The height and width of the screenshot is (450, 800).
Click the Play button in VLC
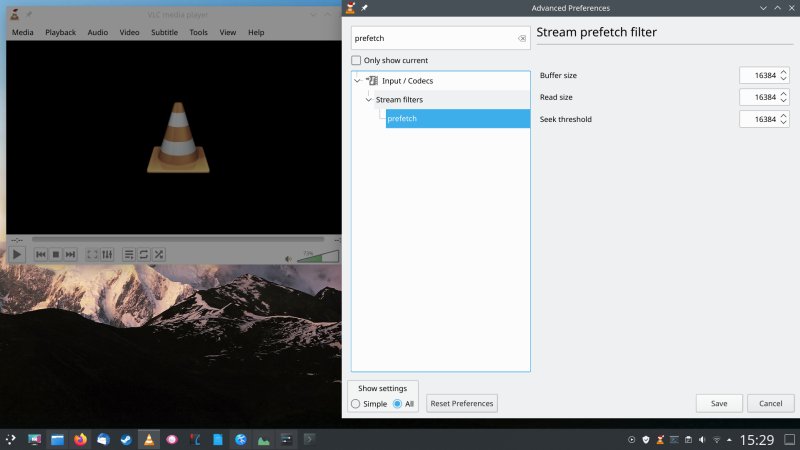pyautogui.click(x=17, y=255)
